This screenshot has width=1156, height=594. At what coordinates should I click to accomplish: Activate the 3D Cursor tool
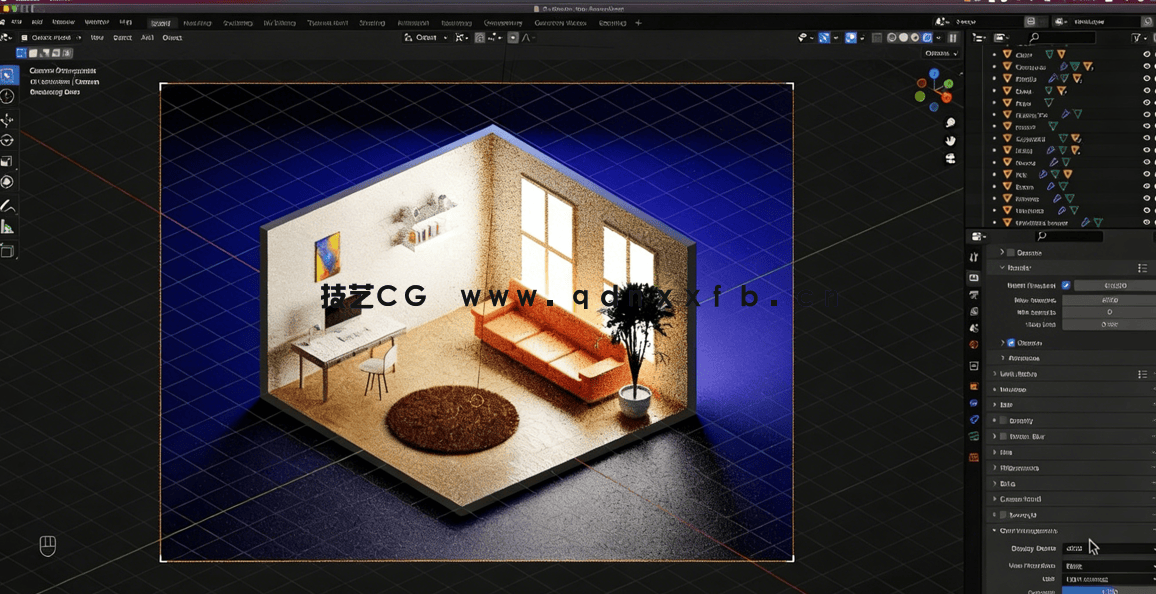pyautogui.click(x=8, y=96)
